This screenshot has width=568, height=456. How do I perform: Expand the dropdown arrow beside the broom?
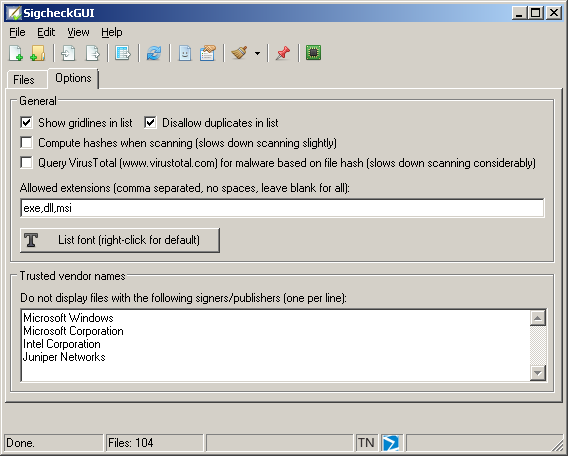pos(257,54)
